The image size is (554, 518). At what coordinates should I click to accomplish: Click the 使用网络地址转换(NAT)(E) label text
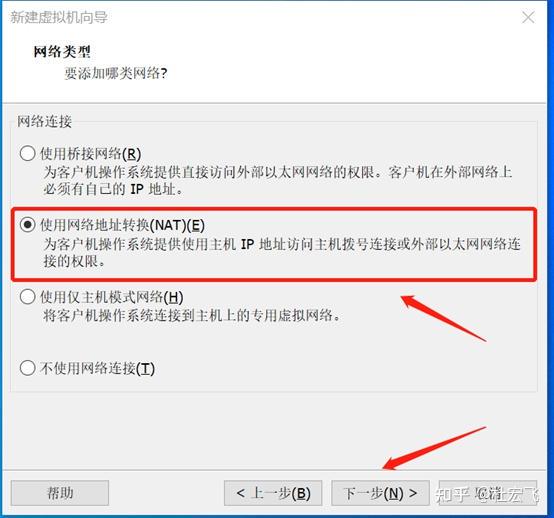[122, 225]
